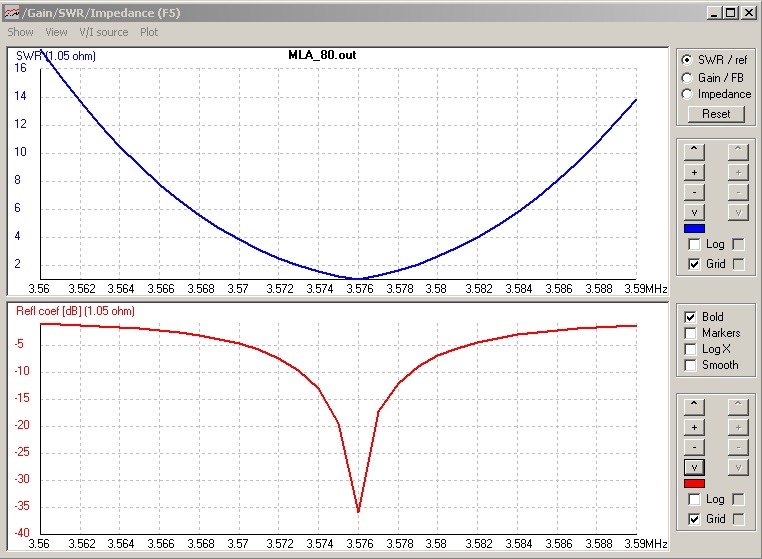The height and width of the screenshot is (559, 762).
Task: Open the V/I source menu
Action: (104, 32)
